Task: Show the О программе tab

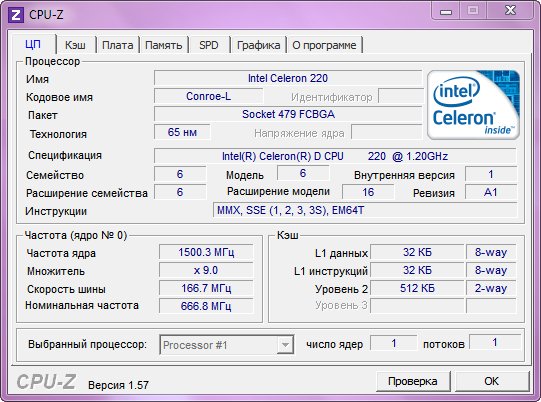Action: [324, 45]
